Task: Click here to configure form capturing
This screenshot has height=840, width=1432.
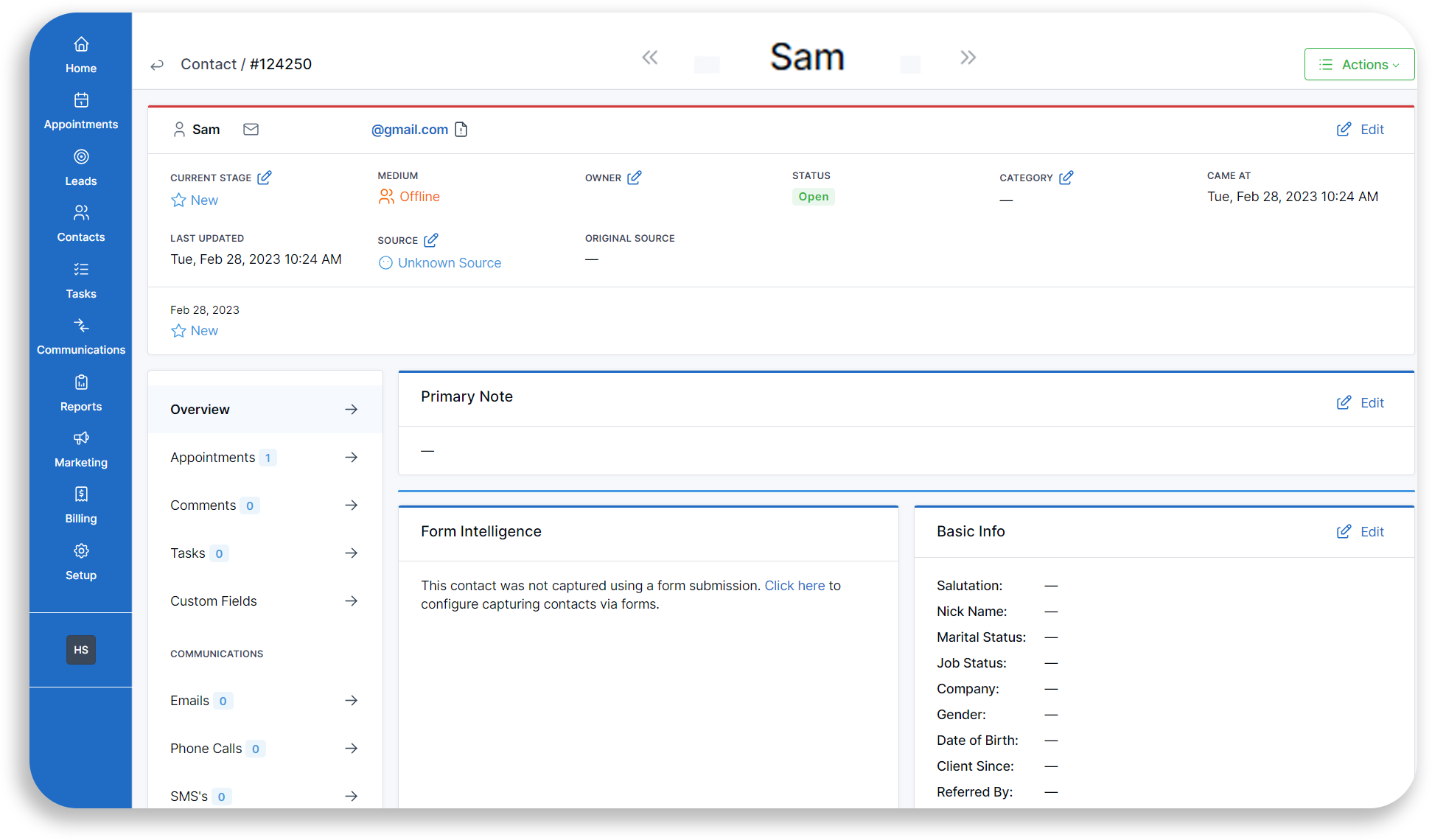Action: pos(794,585)
